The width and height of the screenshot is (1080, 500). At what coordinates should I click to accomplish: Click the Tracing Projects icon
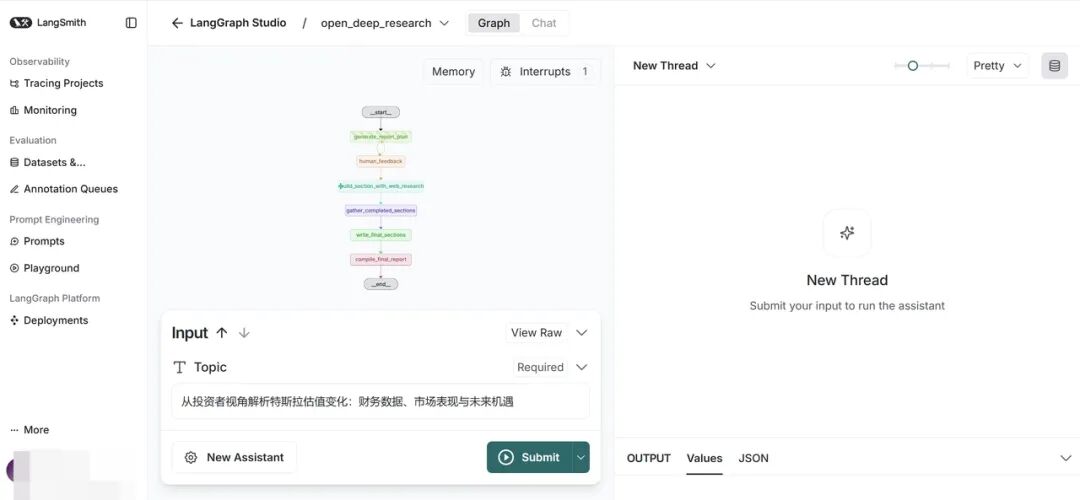14,83
